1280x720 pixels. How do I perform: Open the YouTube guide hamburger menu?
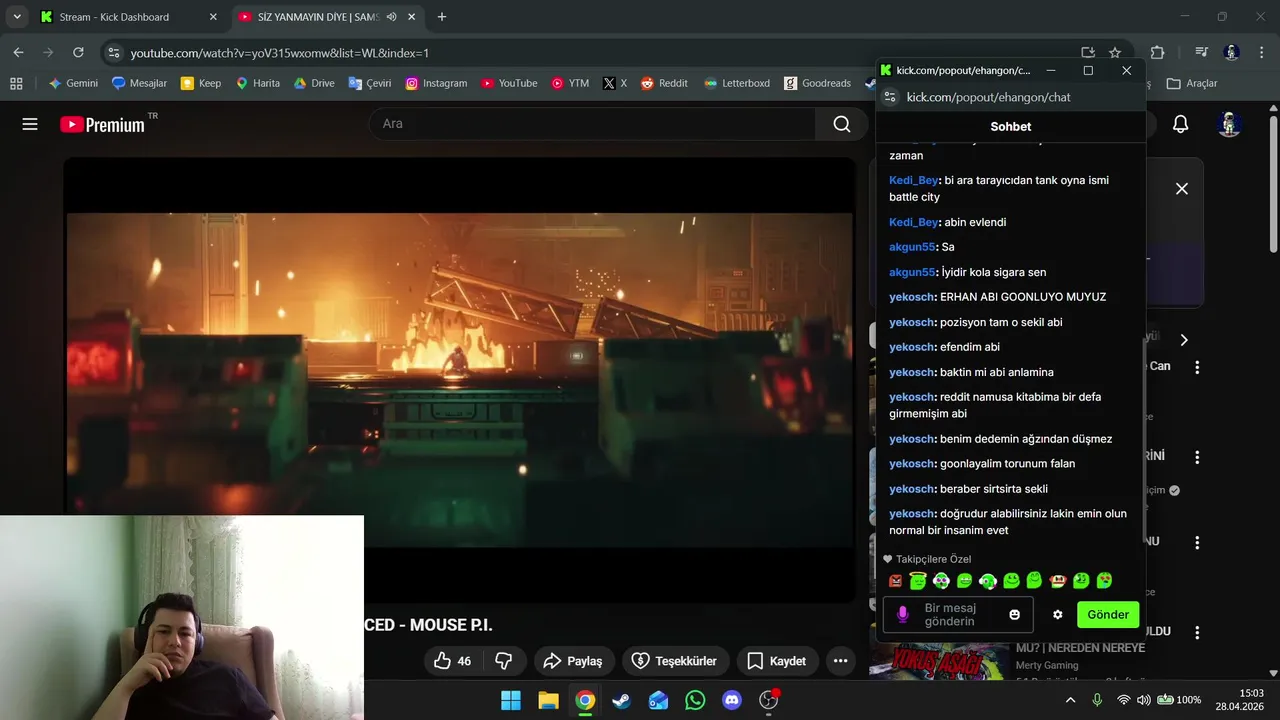pyautogui.click(x=30, y=124)
